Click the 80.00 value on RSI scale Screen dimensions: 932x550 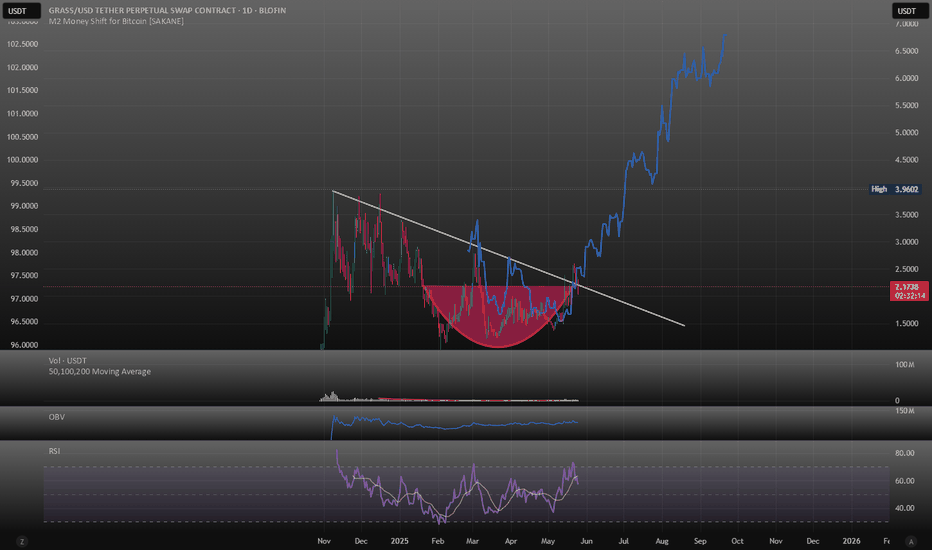(905, 453)
